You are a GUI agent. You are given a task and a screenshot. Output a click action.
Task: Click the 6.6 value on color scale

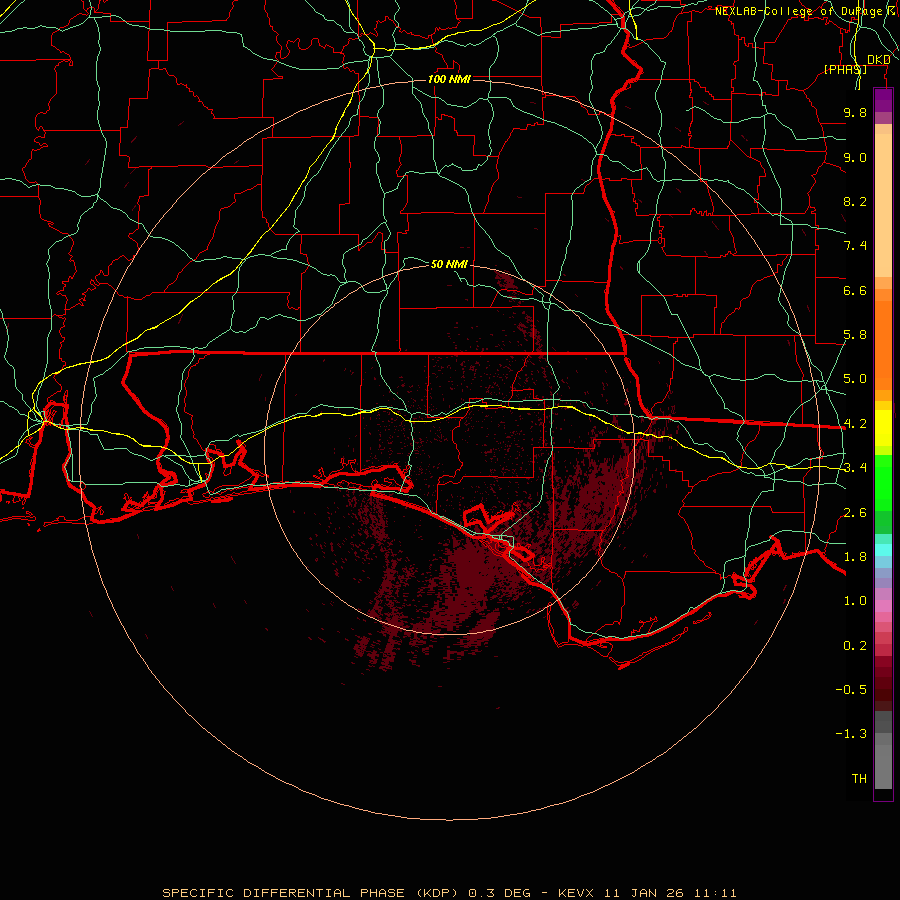coord(855,290)
